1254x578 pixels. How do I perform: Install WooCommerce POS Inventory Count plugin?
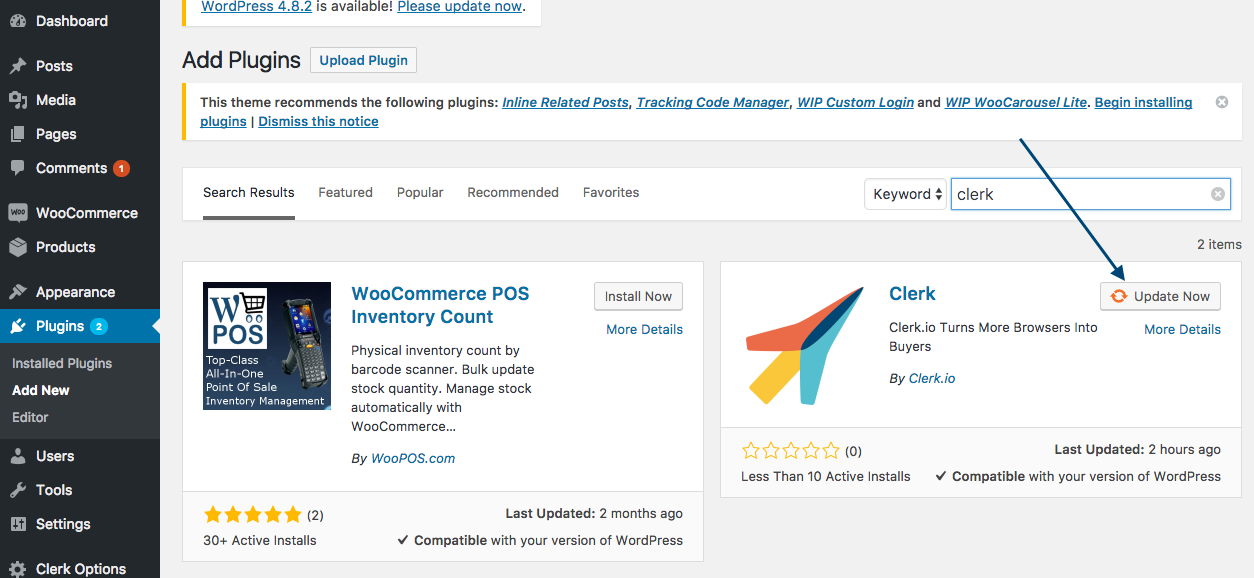point(638,296)
